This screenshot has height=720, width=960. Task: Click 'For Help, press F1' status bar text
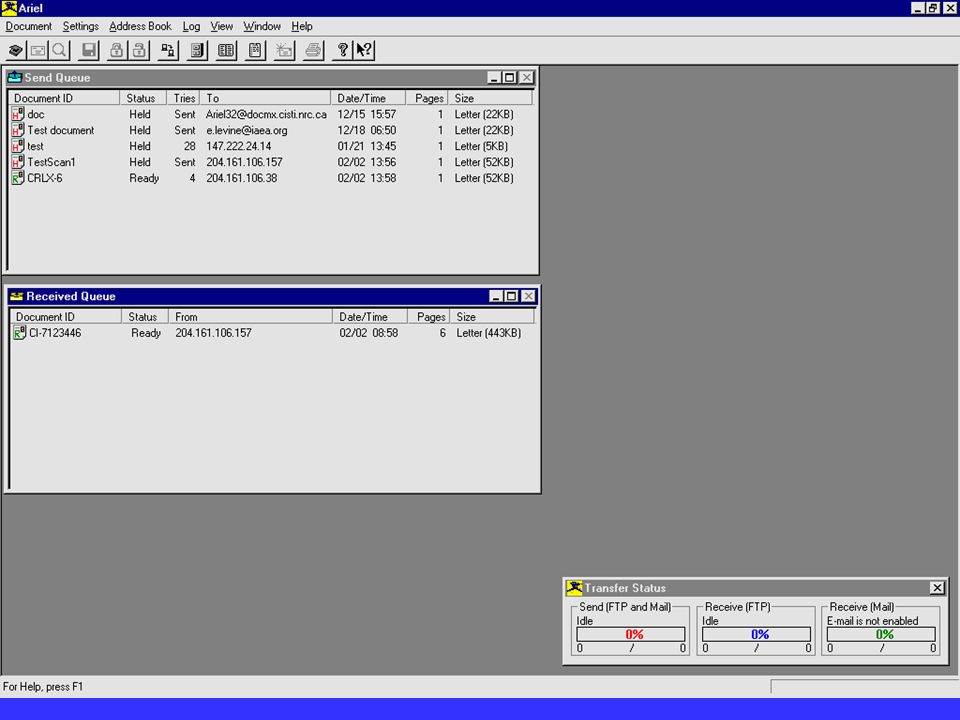click(43, 686)
